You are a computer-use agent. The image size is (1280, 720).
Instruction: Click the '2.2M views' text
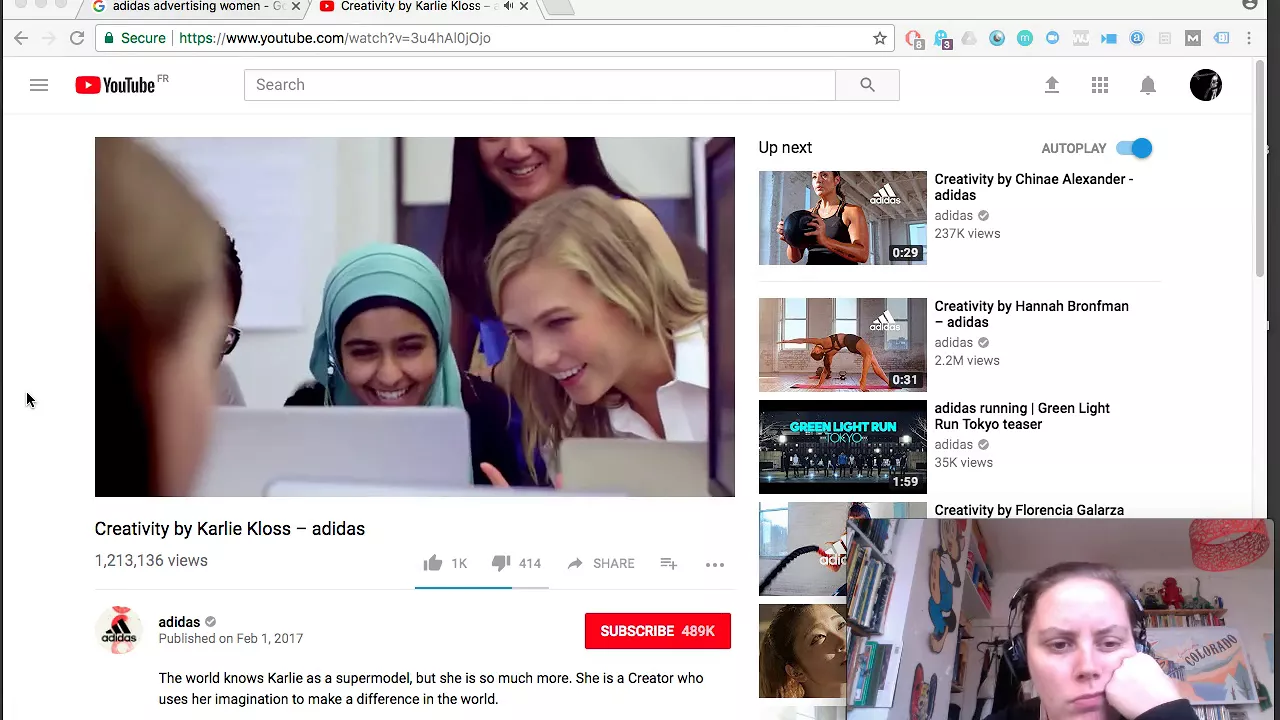coord(967,361)
